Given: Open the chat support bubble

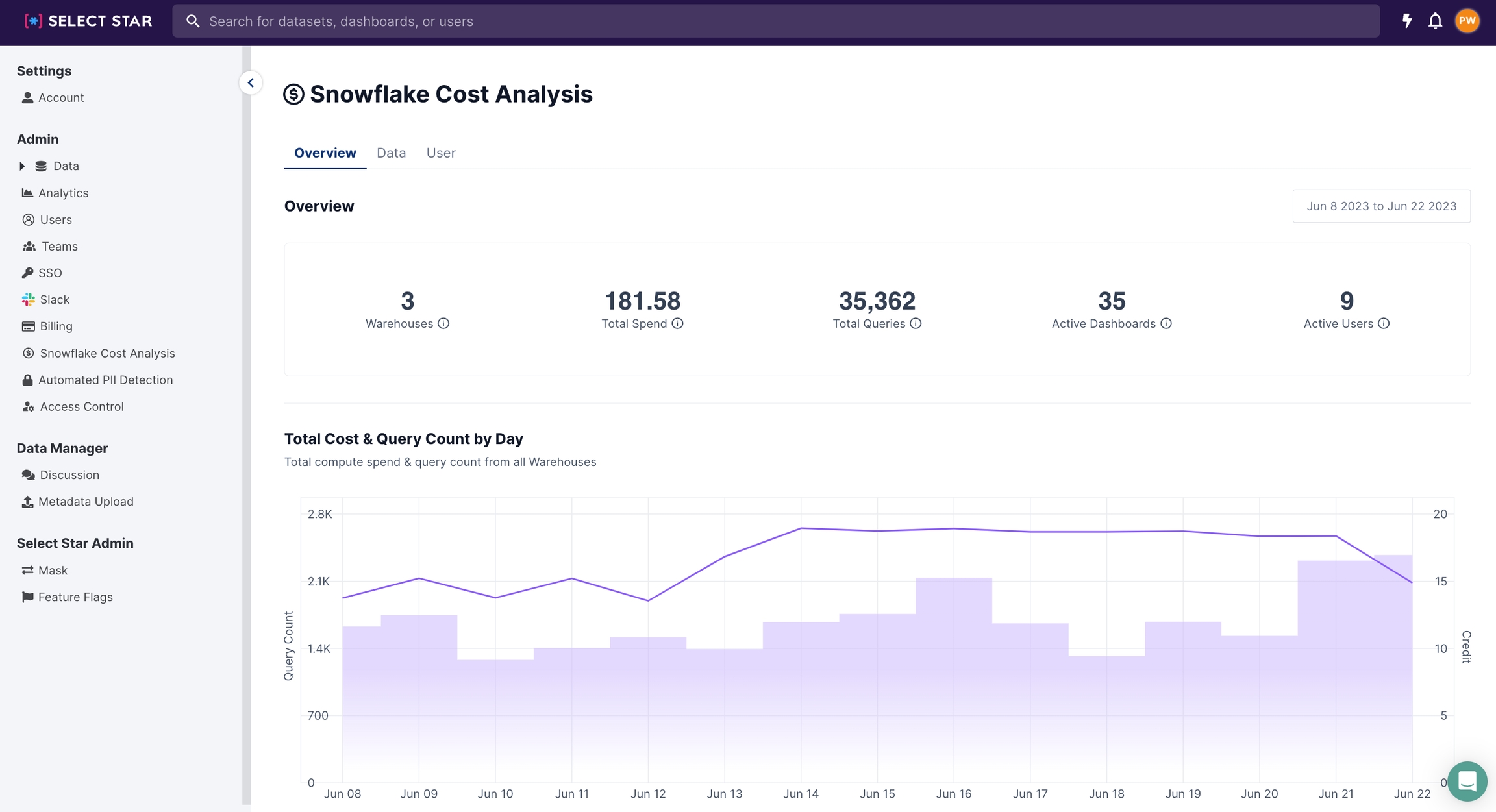Looking at the screenshot, I should pos(1467,781).
